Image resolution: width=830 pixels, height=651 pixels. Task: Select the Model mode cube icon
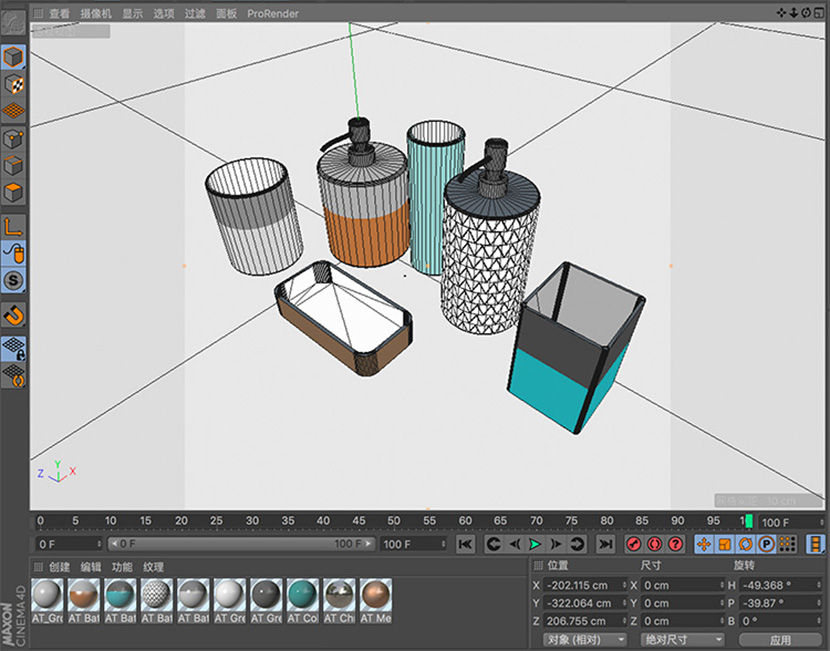click(x=13, y=57)
